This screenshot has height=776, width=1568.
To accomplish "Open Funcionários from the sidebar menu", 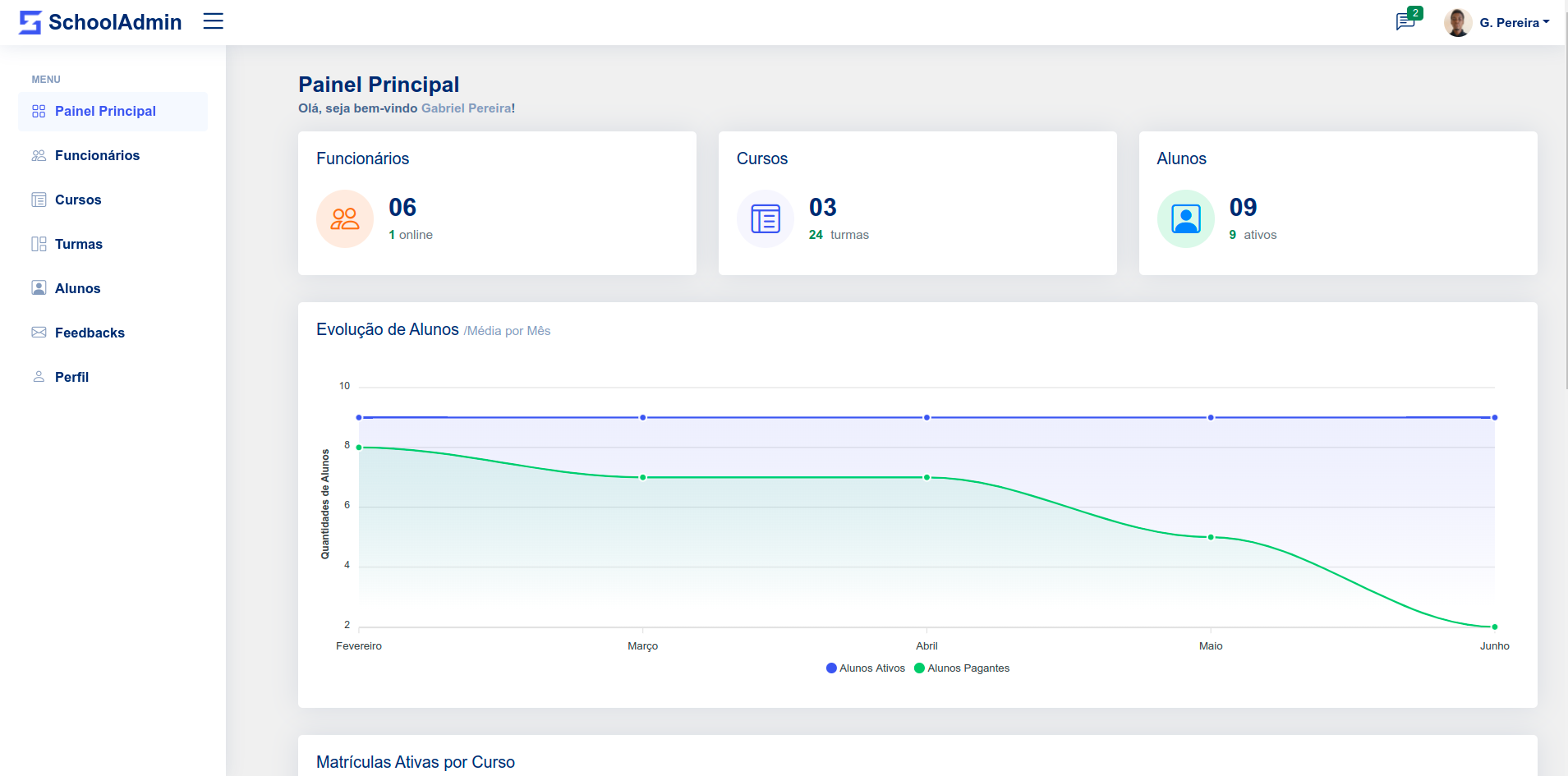I will point(97,156).
